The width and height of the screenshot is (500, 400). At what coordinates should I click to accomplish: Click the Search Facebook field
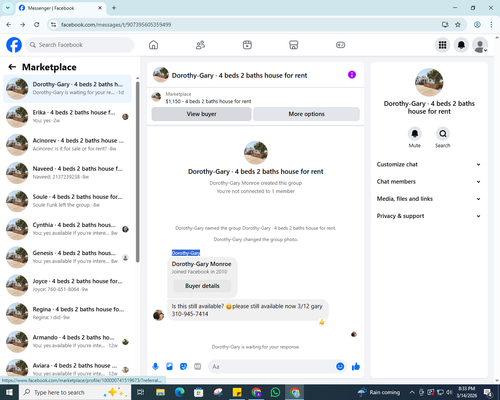coord(80,45)
